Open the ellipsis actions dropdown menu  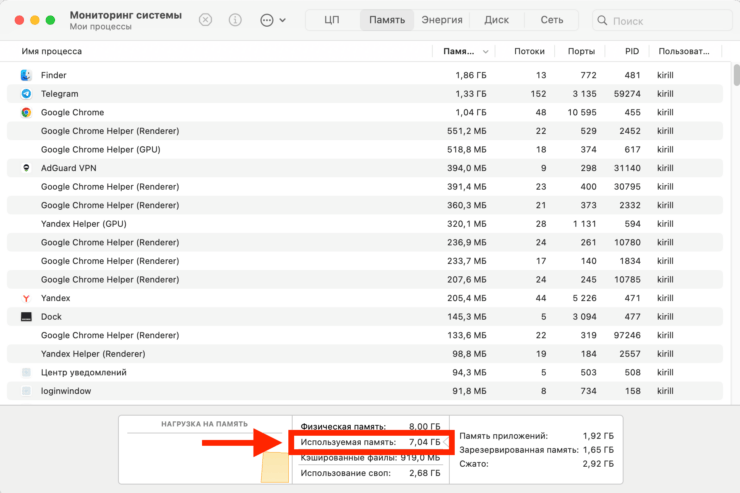[271, 20]
